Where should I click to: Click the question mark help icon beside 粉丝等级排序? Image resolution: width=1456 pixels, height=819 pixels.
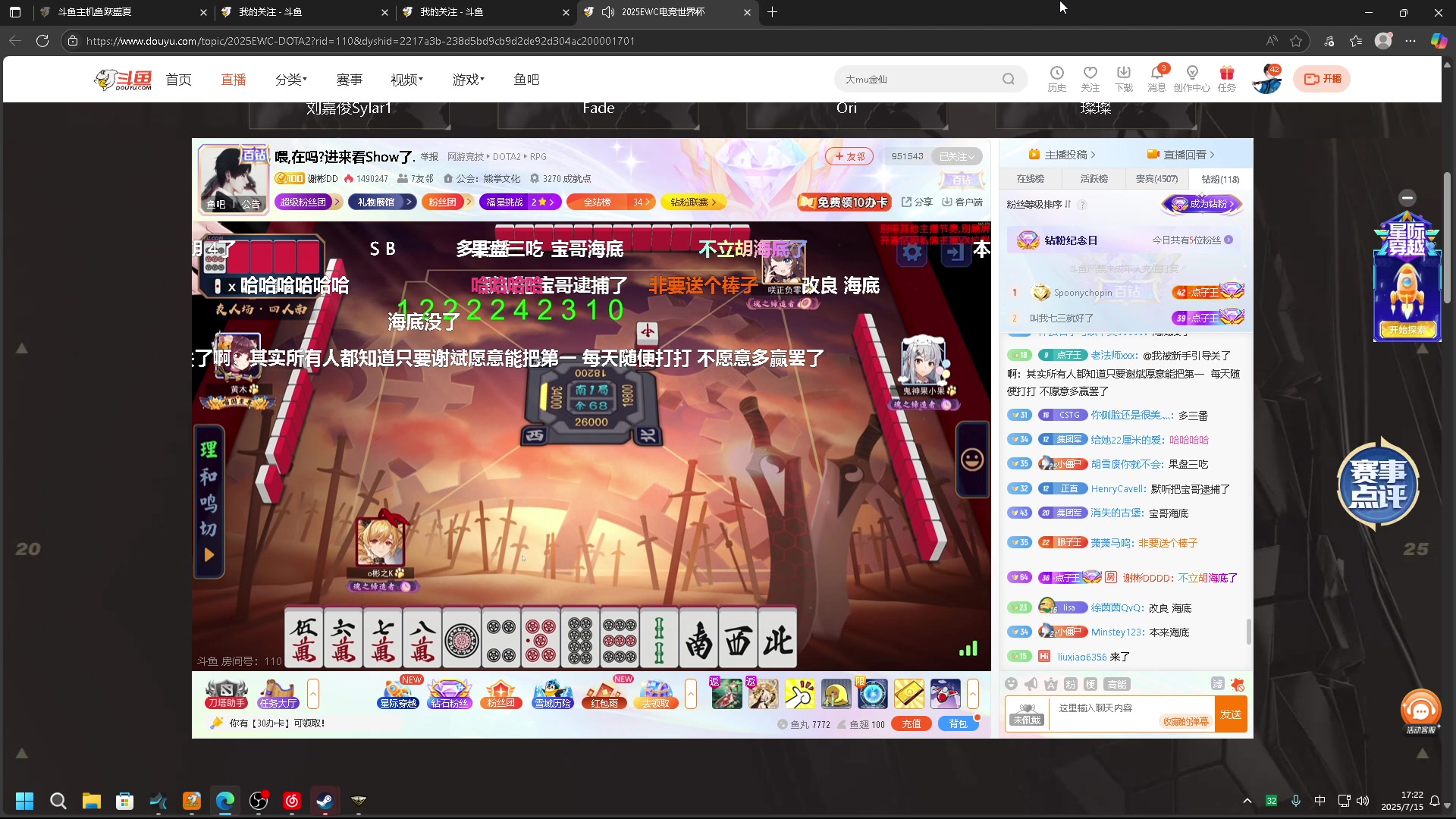tap(1082, 205)
